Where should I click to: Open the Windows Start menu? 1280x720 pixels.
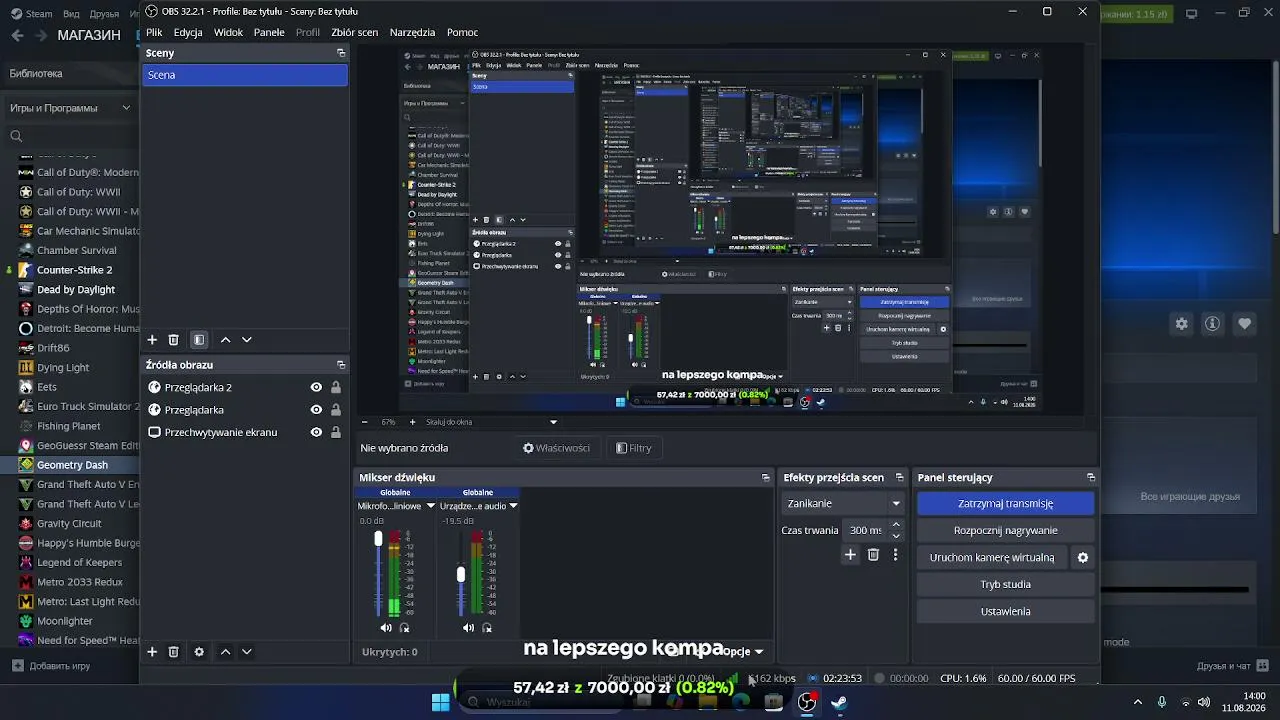[x=440, y=702]
